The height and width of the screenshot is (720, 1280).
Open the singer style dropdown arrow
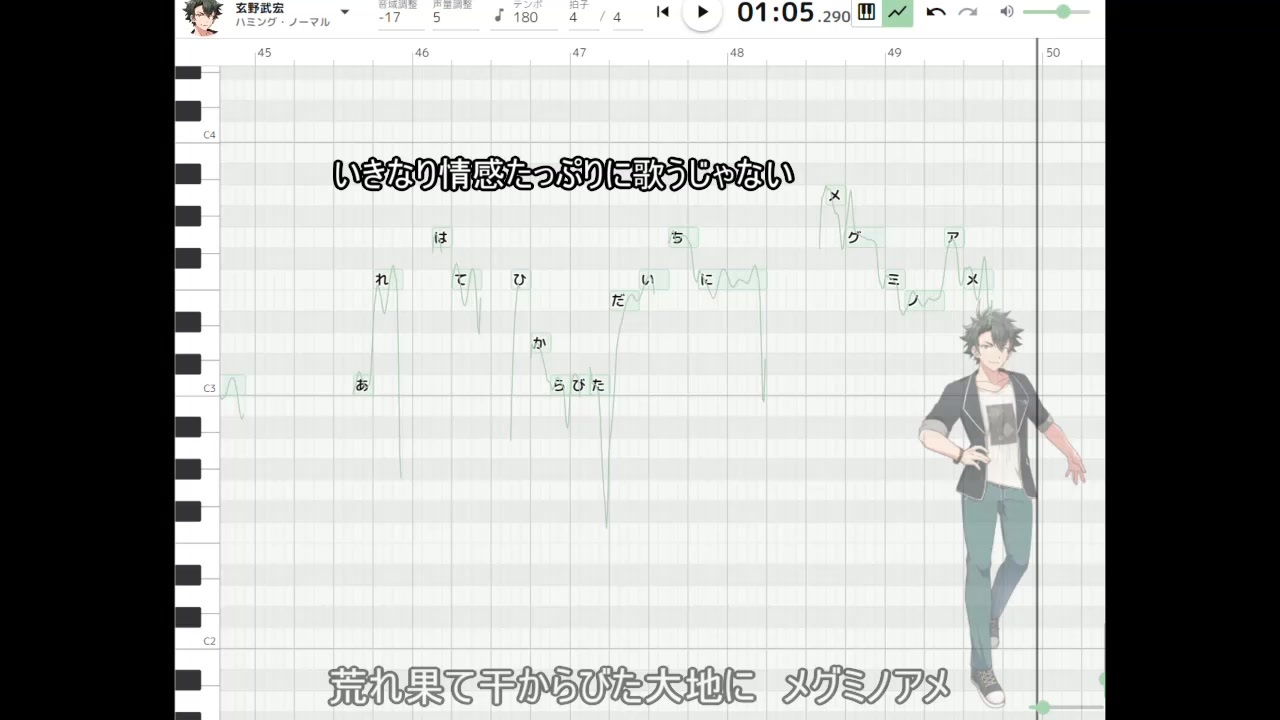(345, 12)
